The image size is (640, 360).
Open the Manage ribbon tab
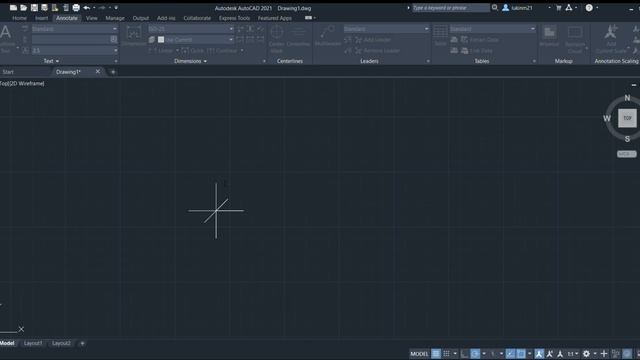[x=115, y=18]
